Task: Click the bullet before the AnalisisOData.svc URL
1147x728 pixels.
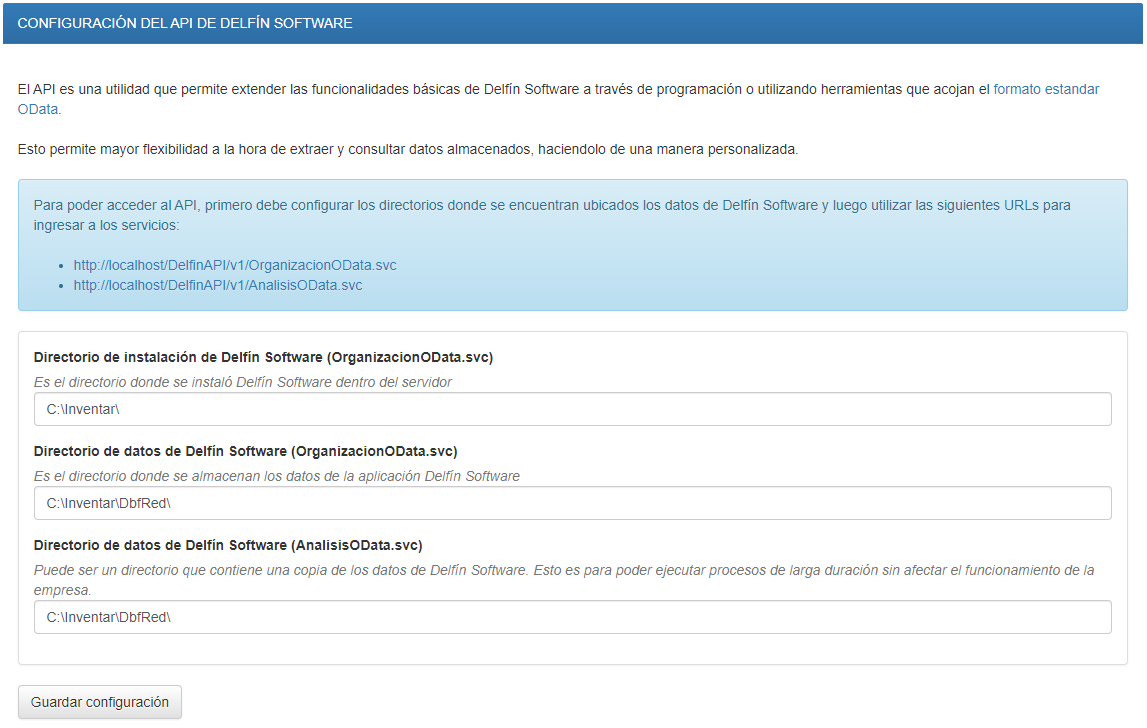Action: point(63,286)
